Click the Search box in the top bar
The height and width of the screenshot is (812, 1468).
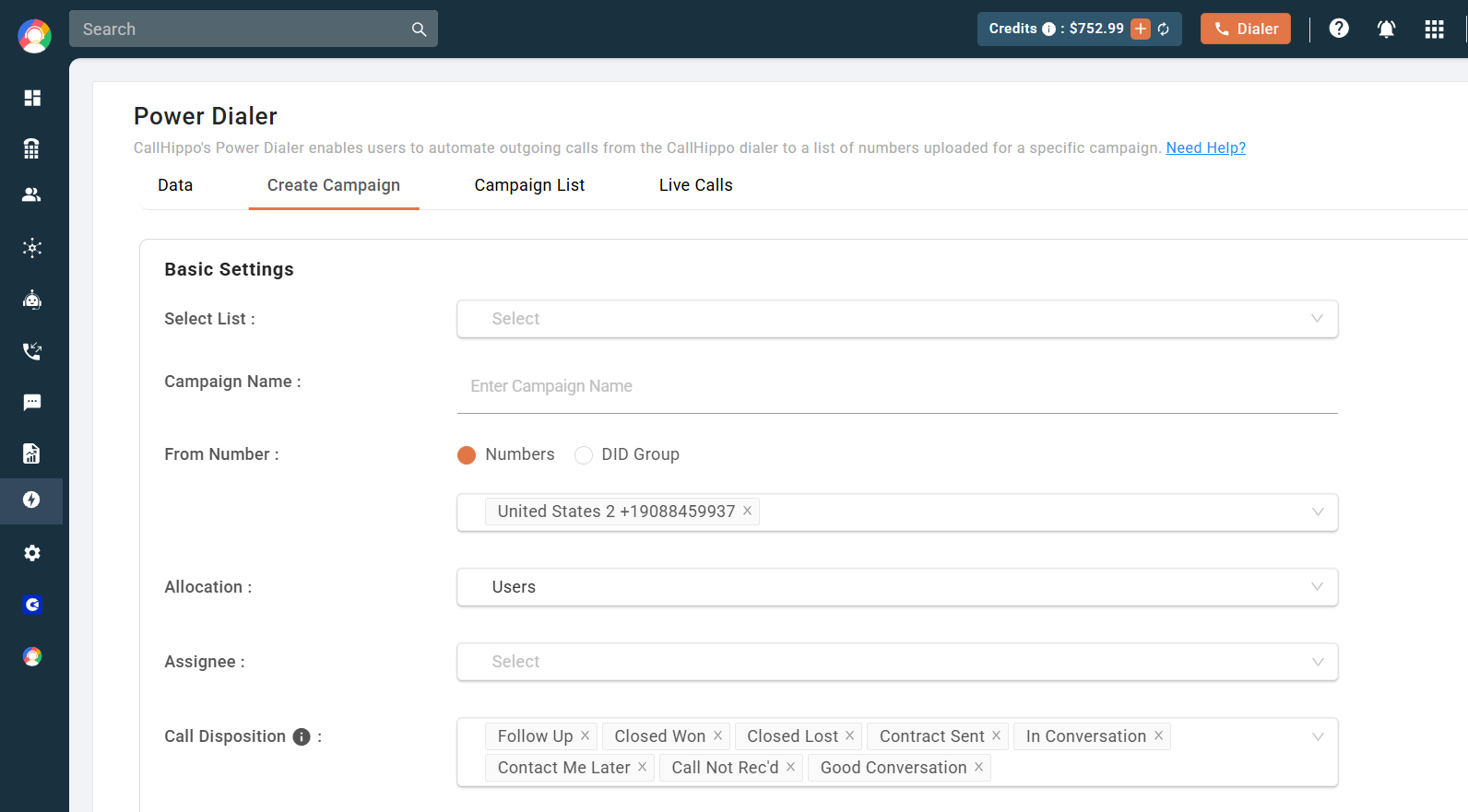(254, 29)
